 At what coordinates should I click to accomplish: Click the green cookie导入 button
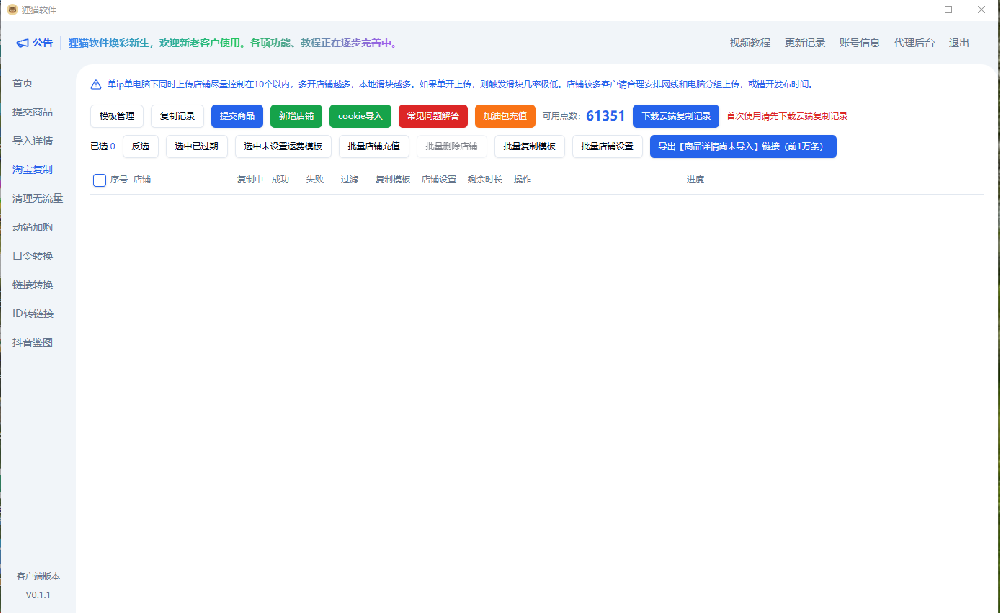360,116
